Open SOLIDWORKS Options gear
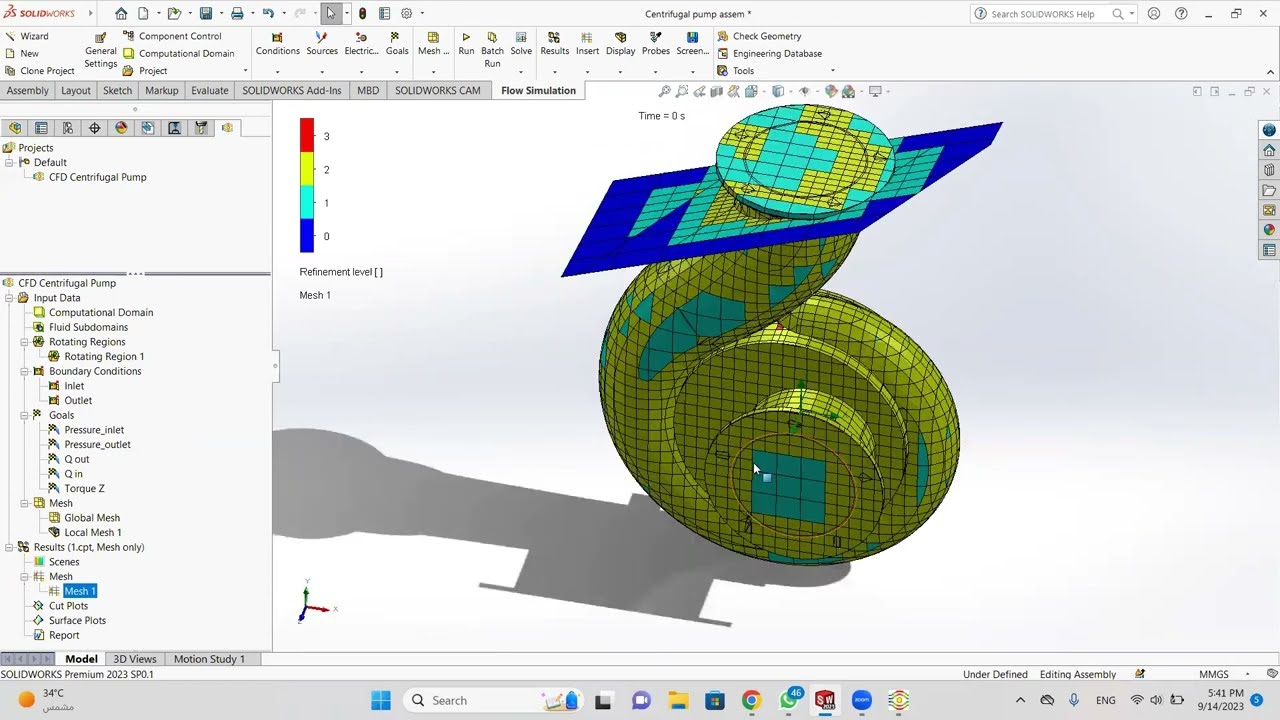The image size is (1280, 720). (x=406, y=14)
